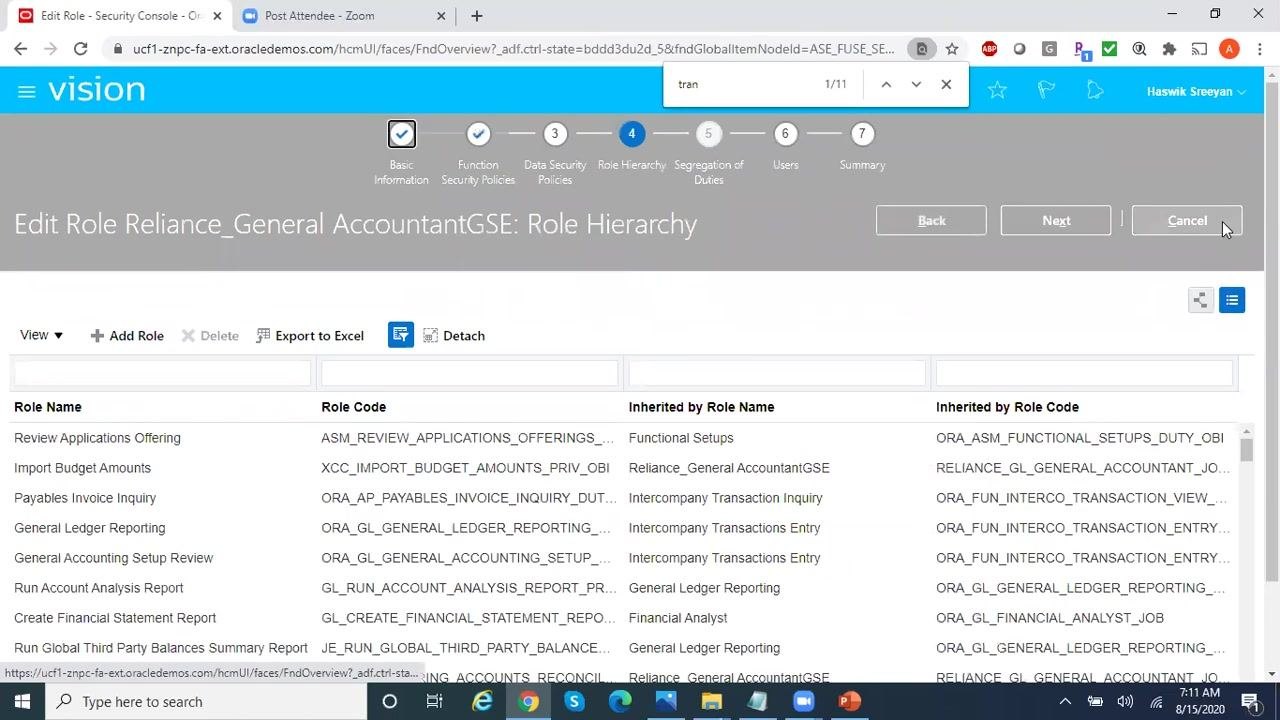Click the Role Code filter field
This screenshot has height=720, width=1280.
pyautogui.click(x=469, y=373)
